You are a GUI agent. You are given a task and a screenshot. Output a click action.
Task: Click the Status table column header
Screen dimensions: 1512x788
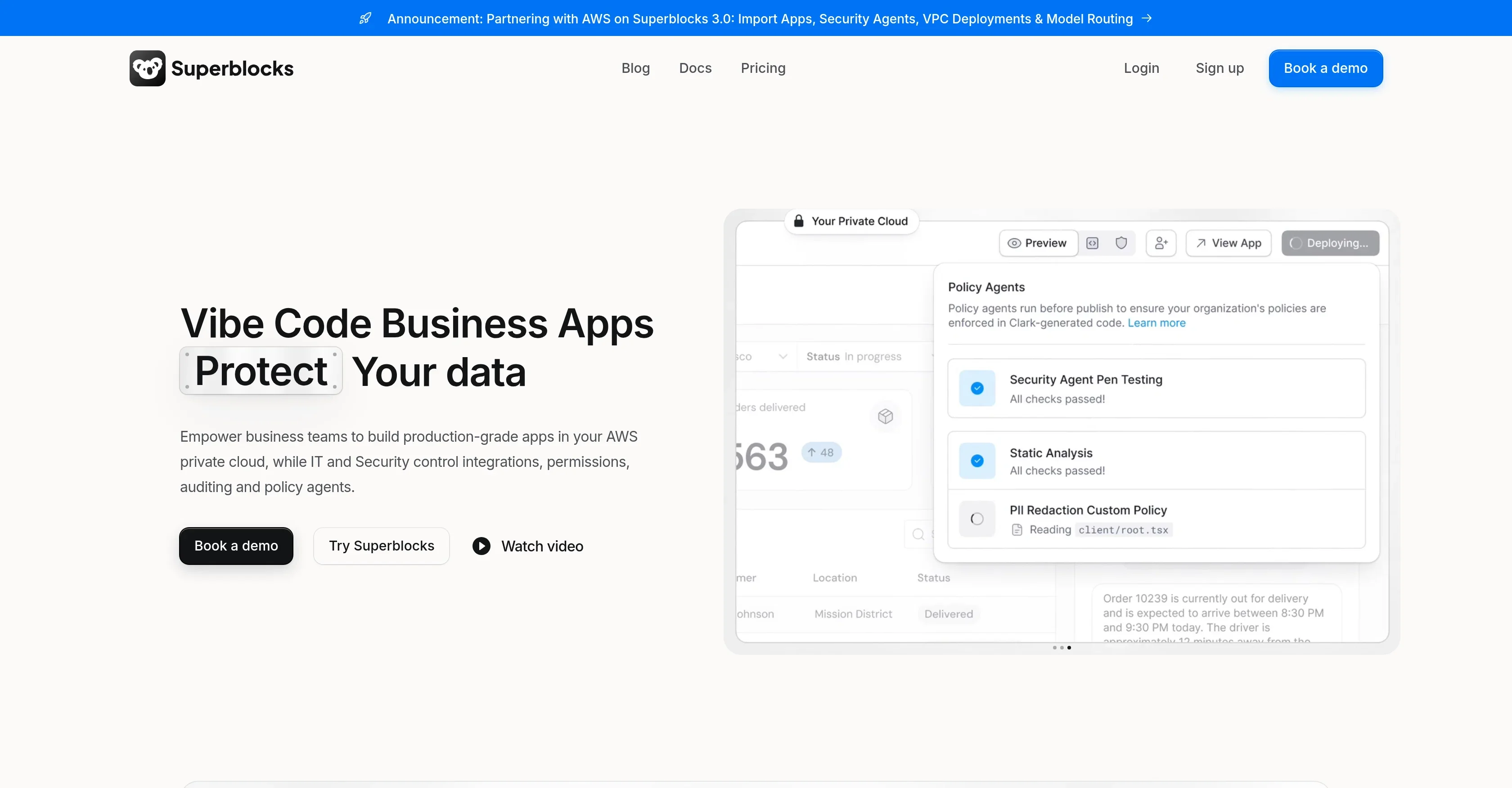point(933,578)
